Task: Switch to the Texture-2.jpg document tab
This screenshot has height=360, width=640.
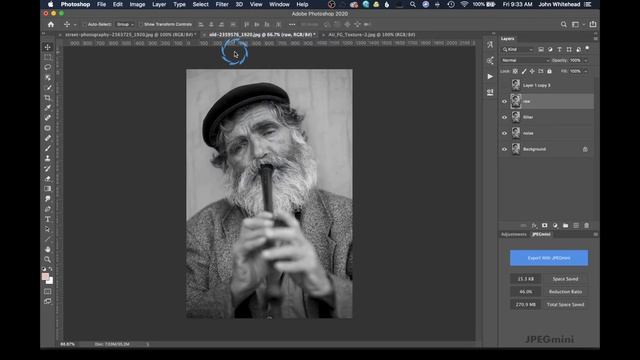Action: click(371, 35)
